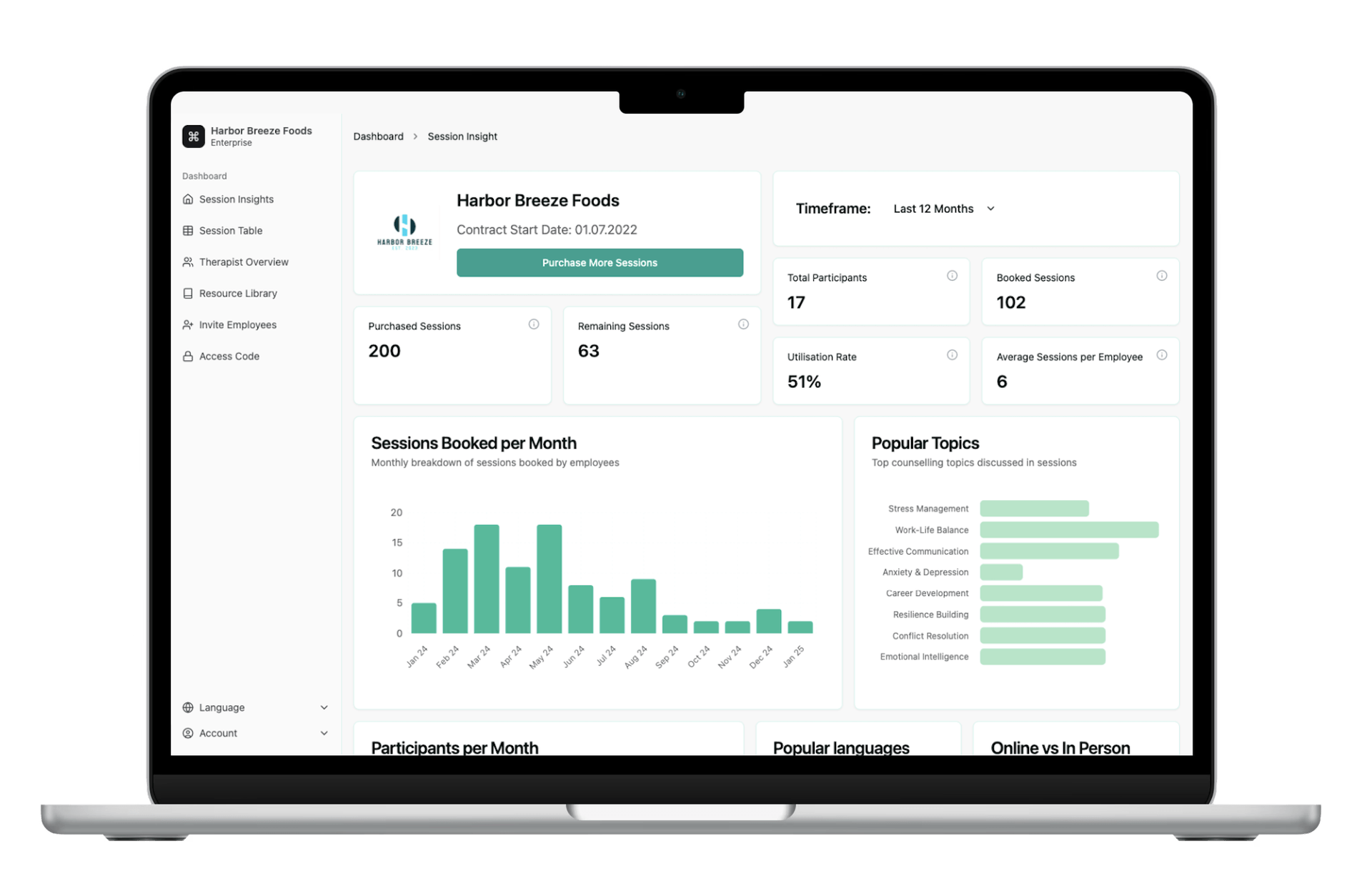Click the Dashboard breadcrumb menu item

point(378,137)
